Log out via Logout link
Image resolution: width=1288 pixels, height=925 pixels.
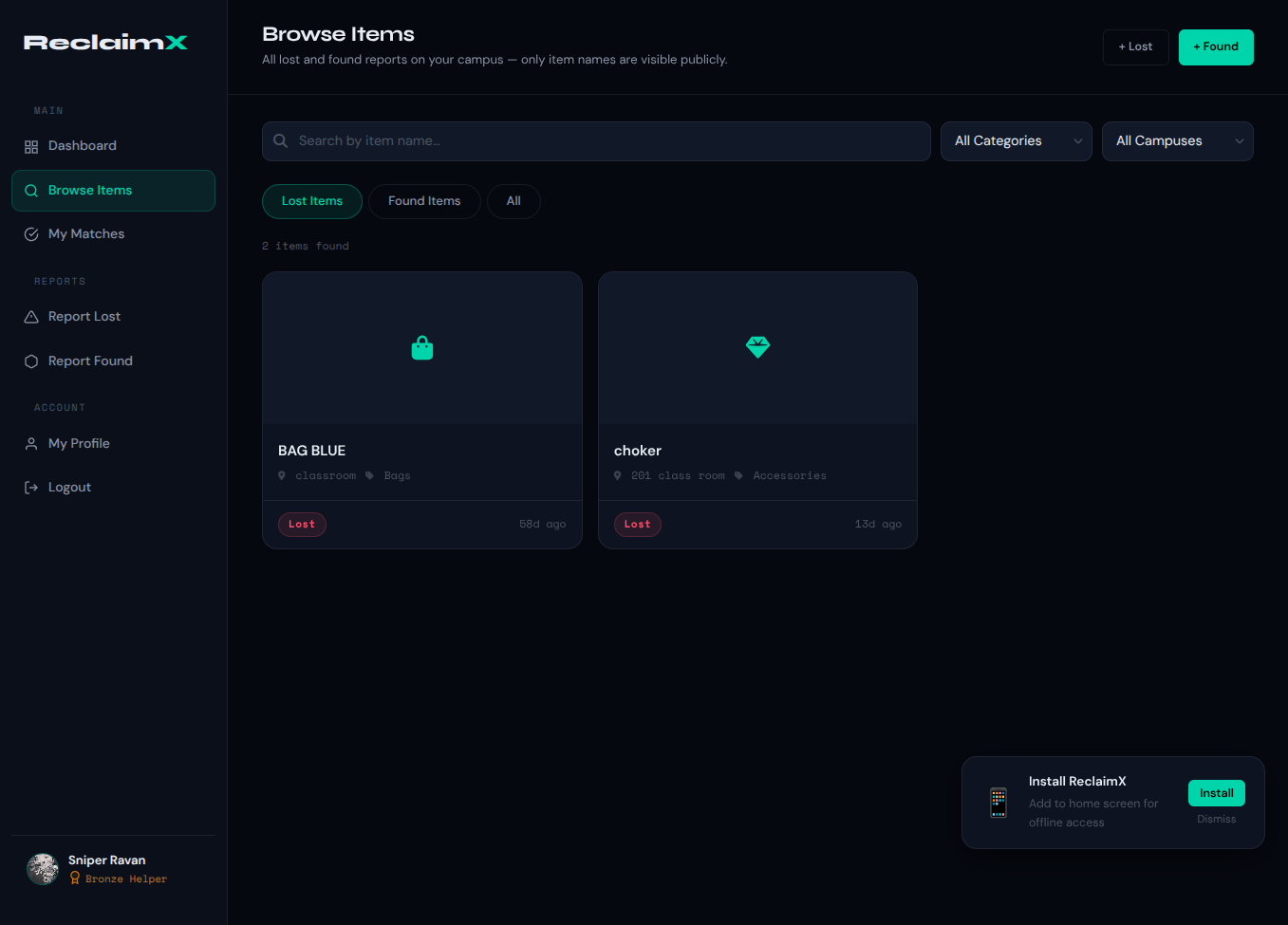pyautogui.click(x=113, y=488)
